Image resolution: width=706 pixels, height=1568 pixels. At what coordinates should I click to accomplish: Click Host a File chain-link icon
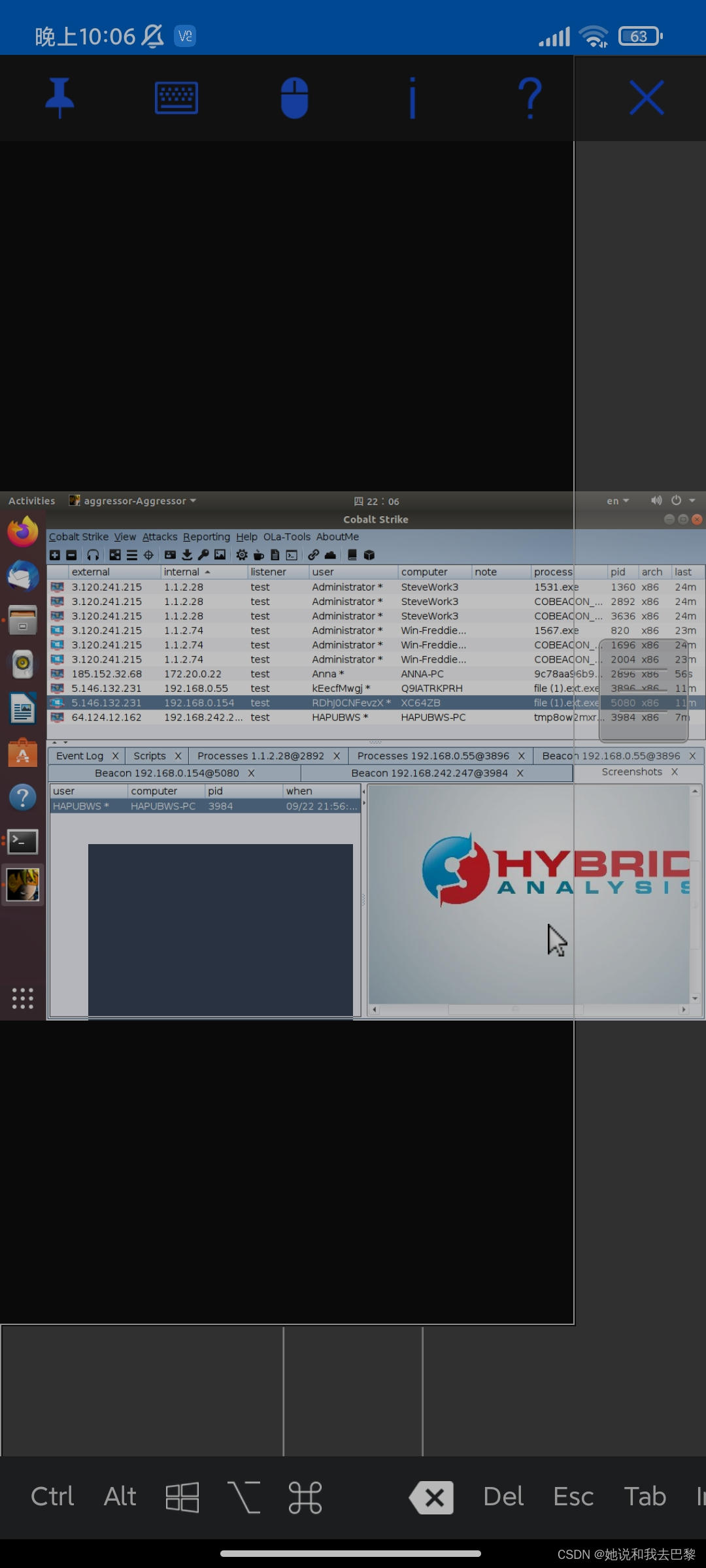click(314, 555)
